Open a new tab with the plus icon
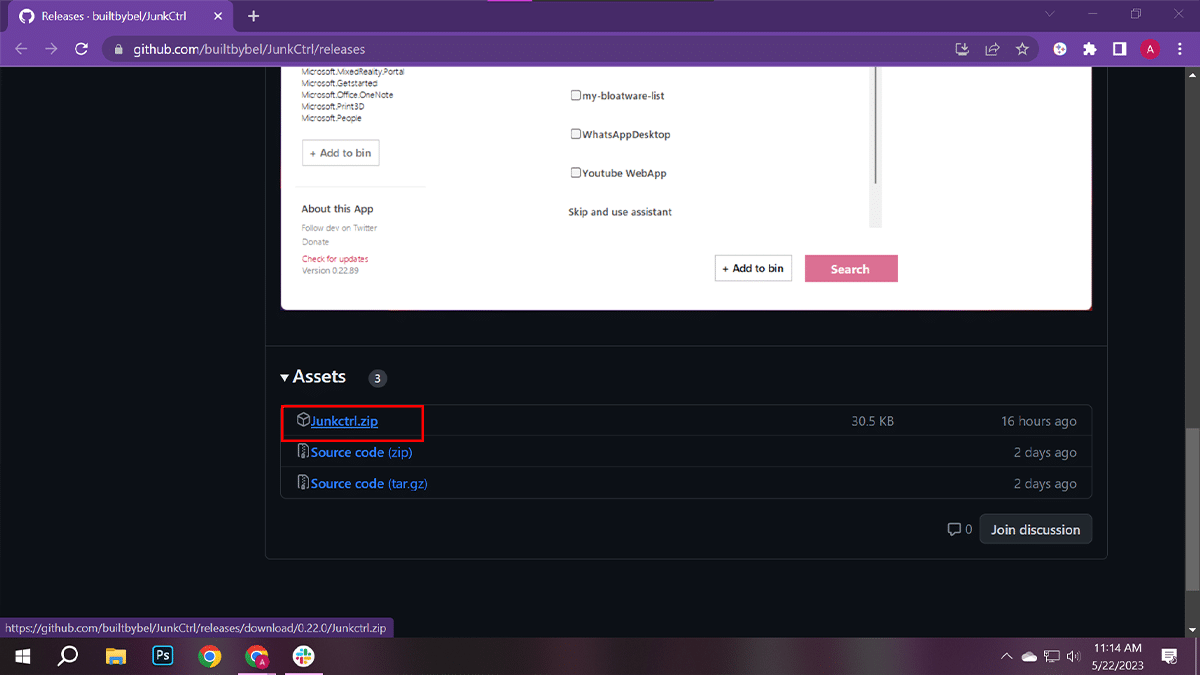Image resolution: width=1200 pixels, height=675 pixels. coord(253,16)
